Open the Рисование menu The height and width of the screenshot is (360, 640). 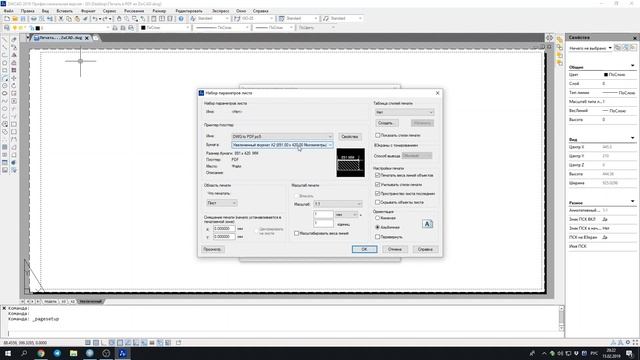134,11
